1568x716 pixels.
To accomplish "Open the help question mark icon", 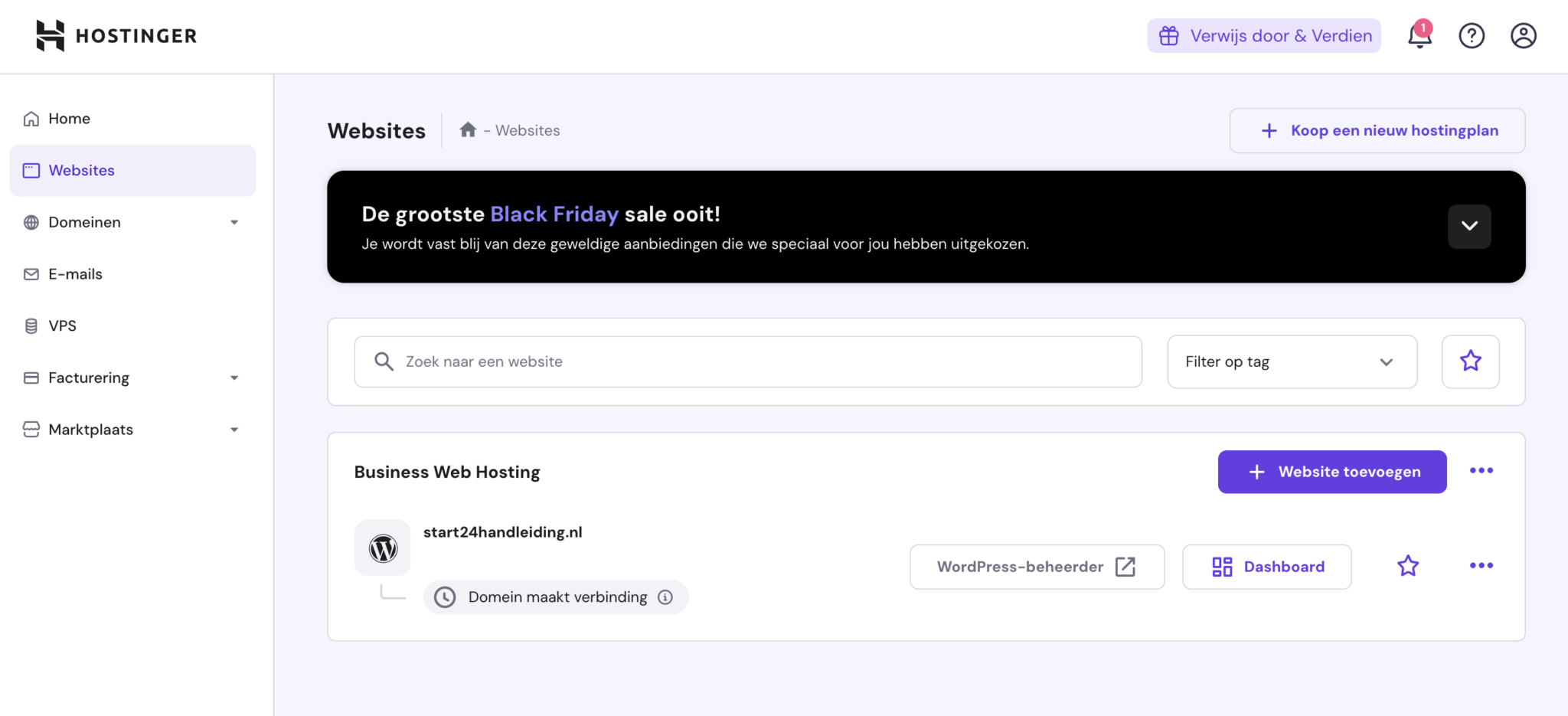I will click(1471, 35).
